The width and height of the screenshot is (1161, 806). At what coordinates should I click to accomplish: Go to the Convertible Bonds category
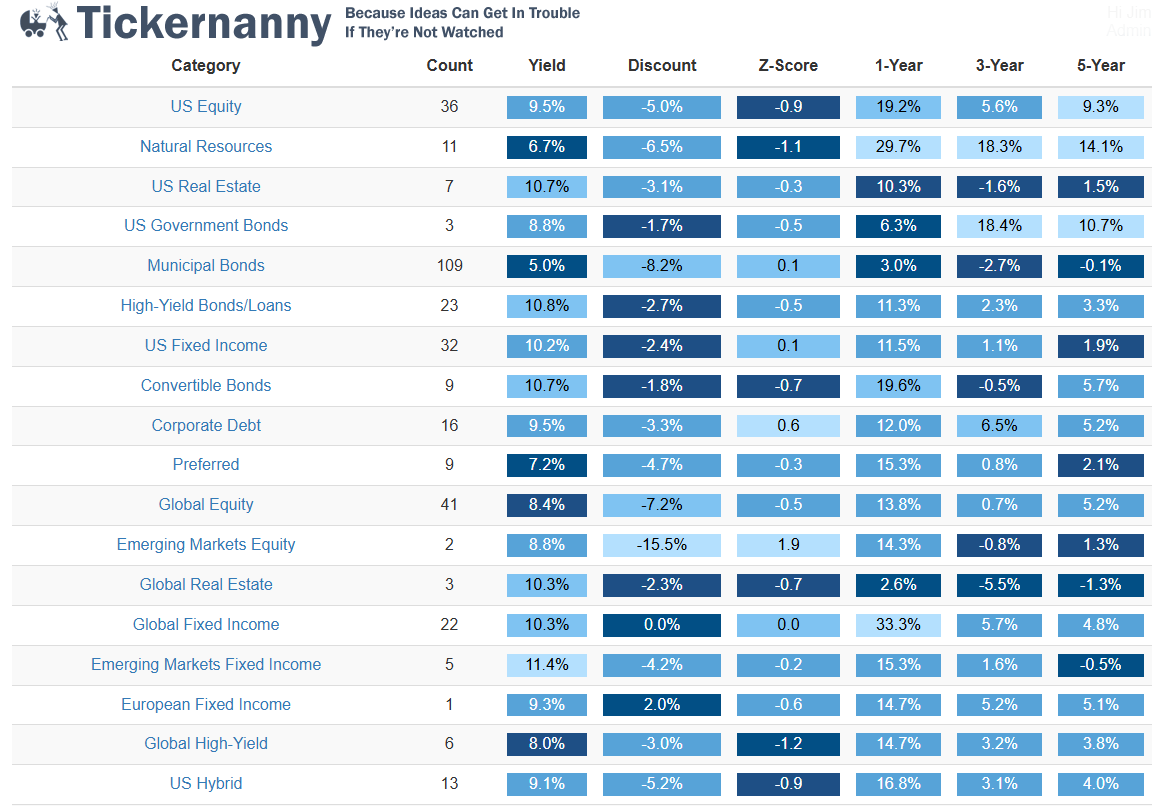point(206,386)
